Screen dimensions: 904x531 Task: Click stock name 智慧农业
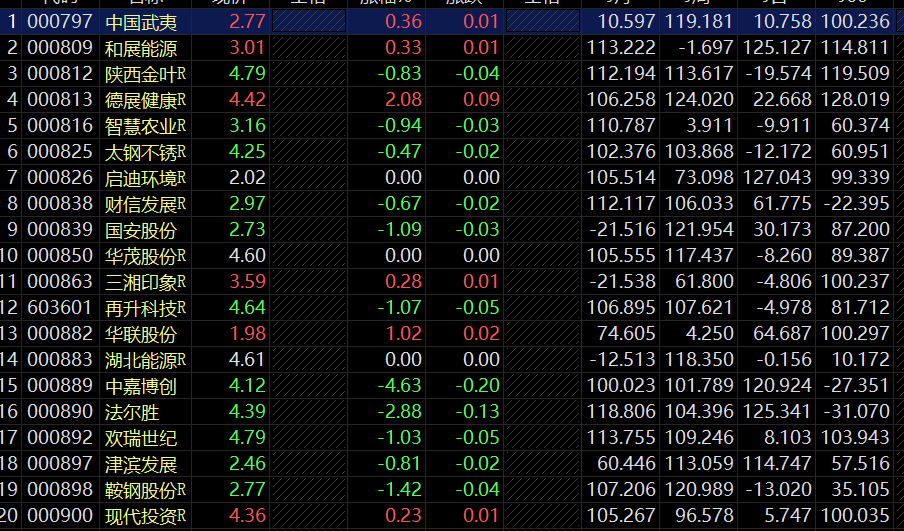(x=141, y=126)
